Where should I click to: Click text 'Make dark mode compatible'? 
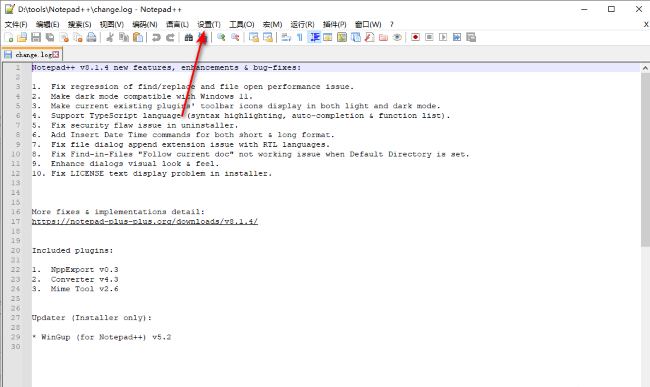(111, 96)
